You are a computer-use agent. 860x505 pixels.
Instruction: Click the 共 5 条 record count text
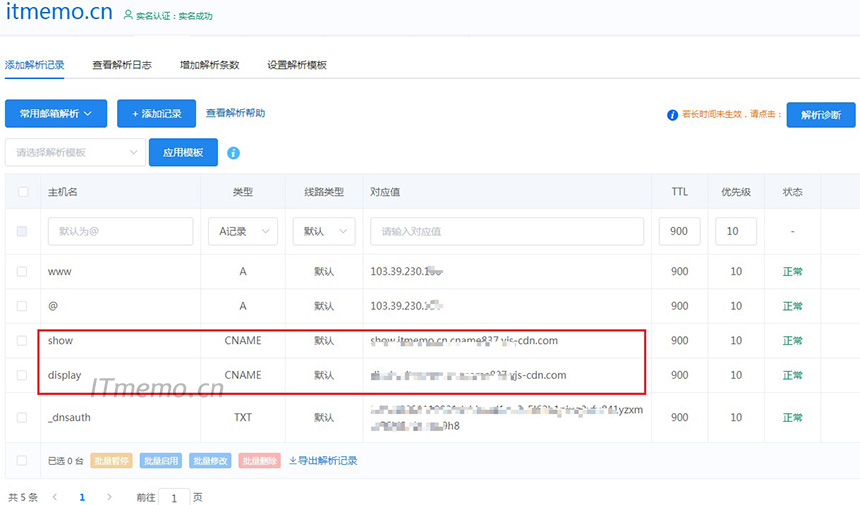(x=23, y=497)
